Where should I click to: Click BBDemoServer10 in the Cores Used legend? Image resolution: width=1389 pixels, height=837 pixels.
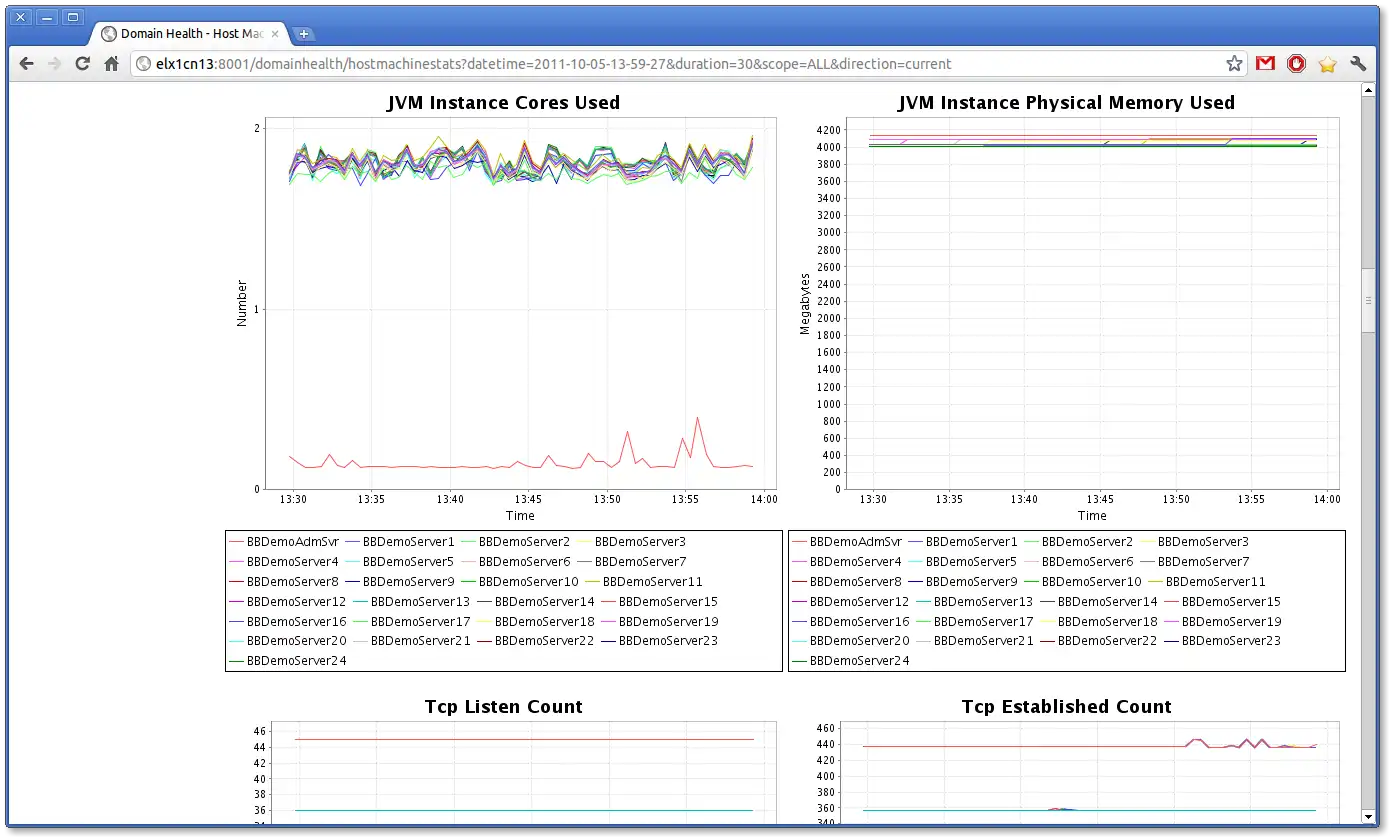[528, 581]
